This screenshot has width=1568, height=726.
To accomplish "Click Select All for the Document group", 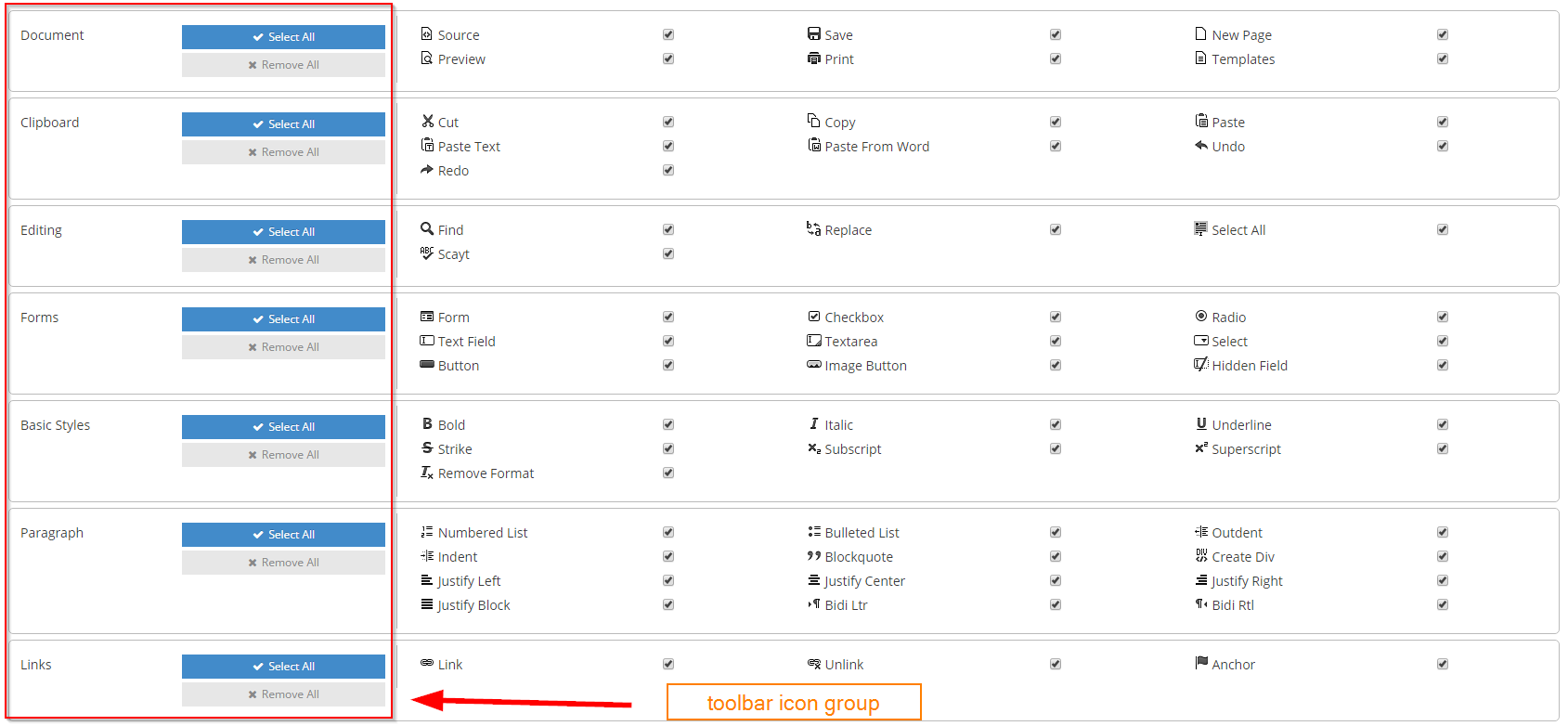I will pyautogui.click(x=283, y=37).
